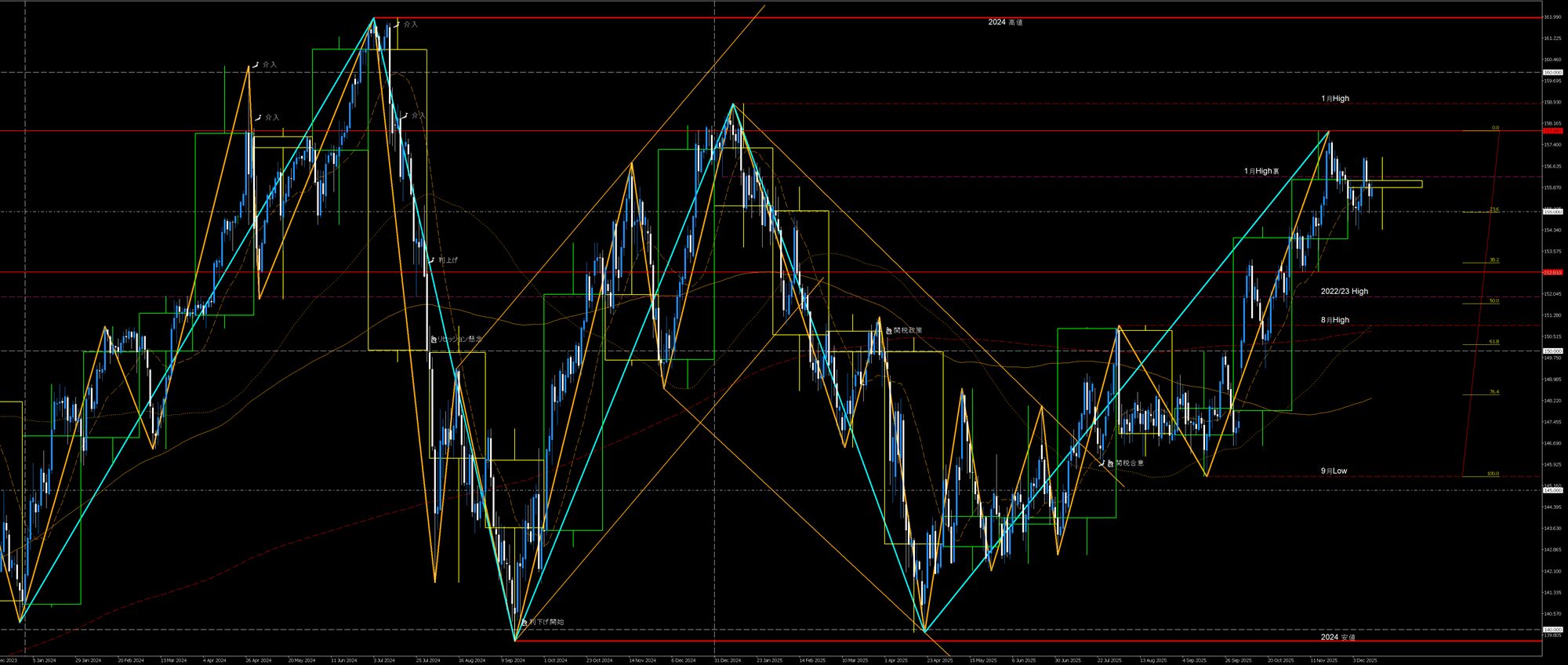Select the 2024 安値 text label
This screenshot has height=665, width=1568.
pyautogui.click(x=1338, y=637)
